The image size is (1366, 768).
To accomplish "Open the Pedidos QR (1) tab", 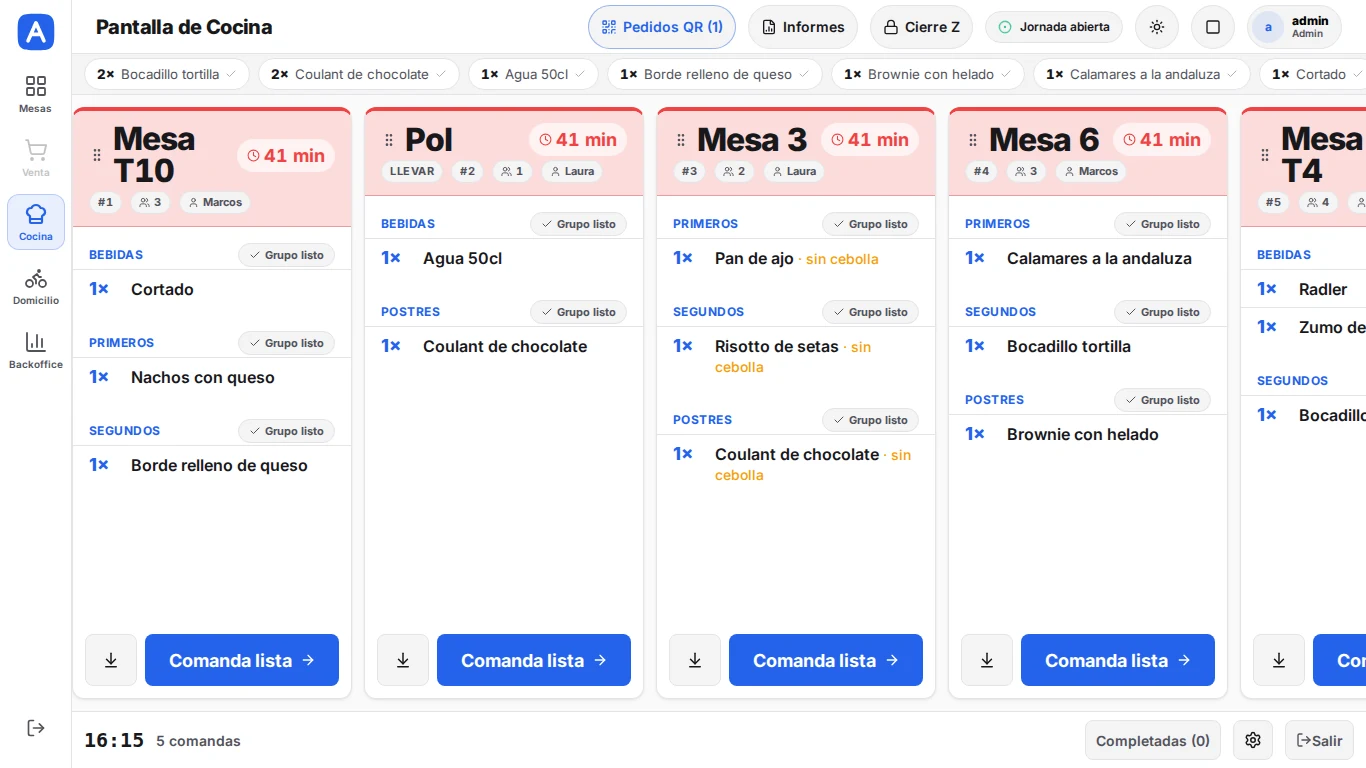I will 662,27.
